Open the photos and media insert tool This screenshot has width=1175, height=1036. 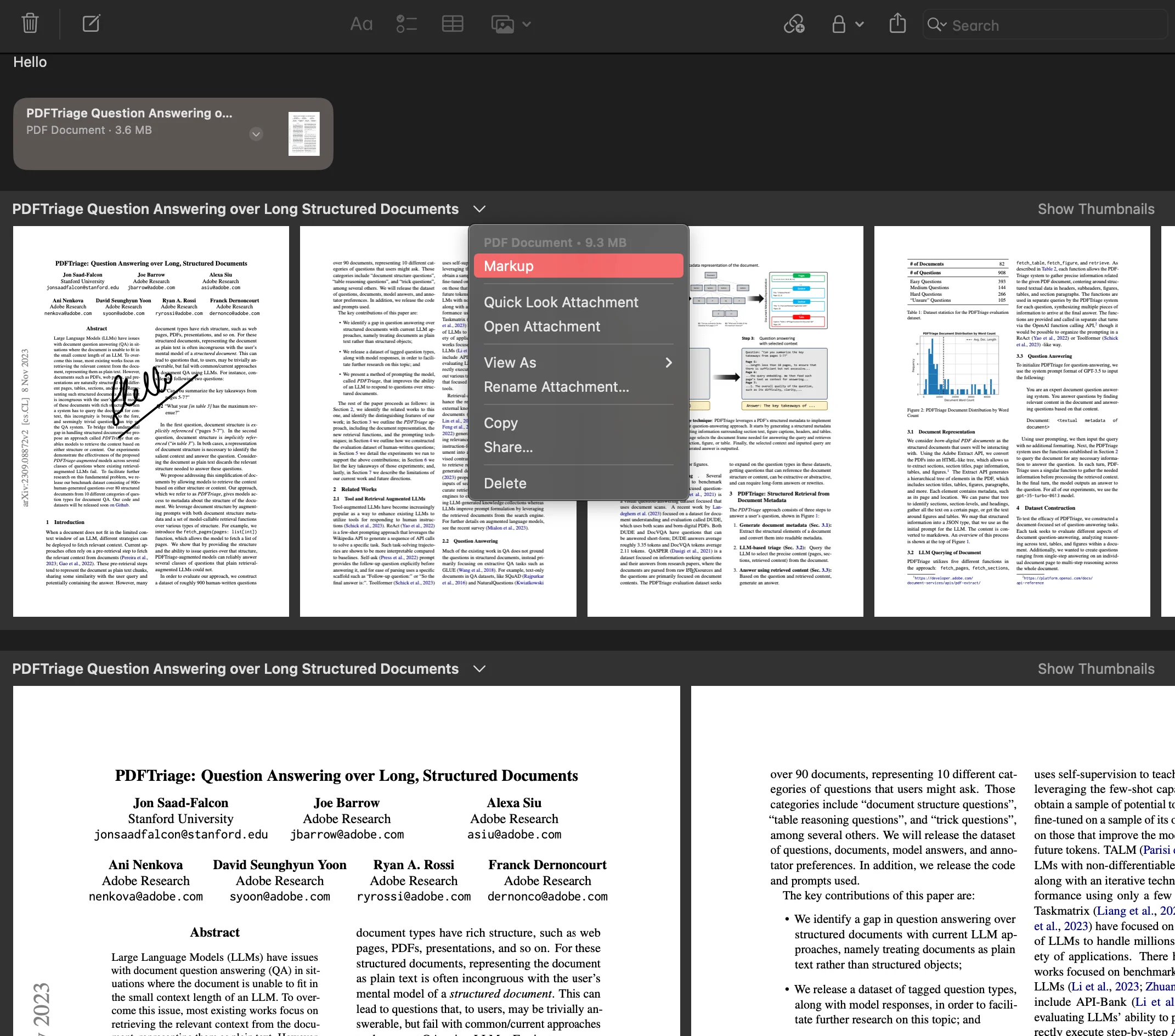502,25
